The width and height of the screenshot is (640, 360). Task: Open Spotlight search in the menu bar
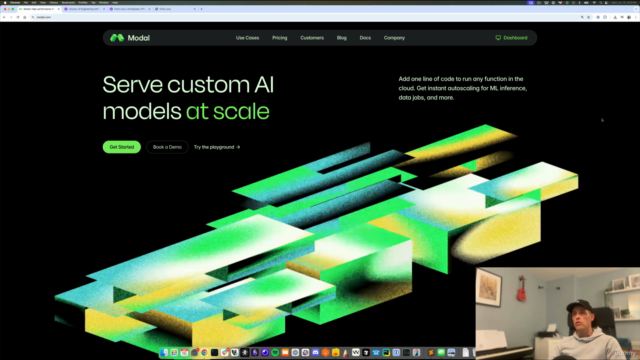click(x=601, y=2)
